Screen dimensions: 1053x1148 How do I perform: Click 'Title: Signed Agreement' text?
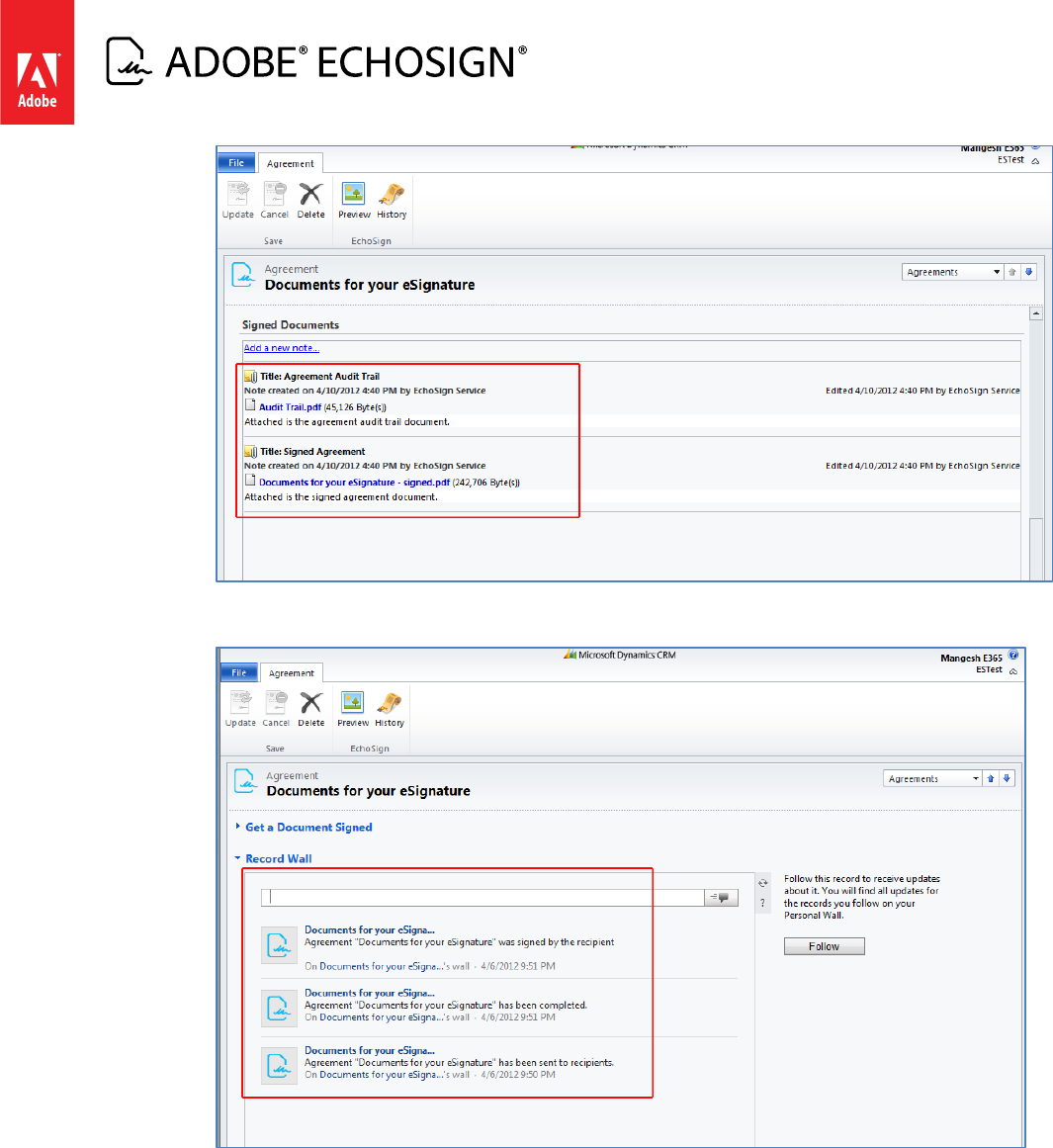pyautogui.click(x=312, y=452)
